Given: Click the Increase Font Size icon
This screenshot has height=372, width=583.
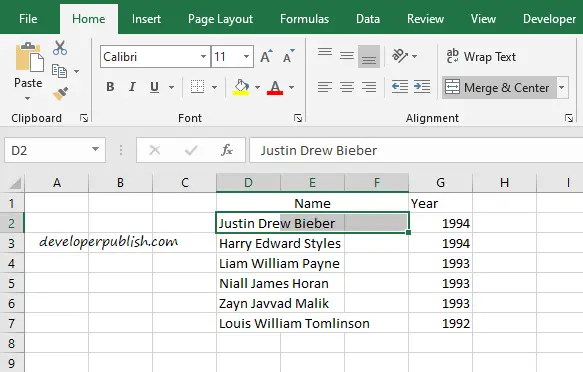Looking at the screenshot, I should 266,56.
